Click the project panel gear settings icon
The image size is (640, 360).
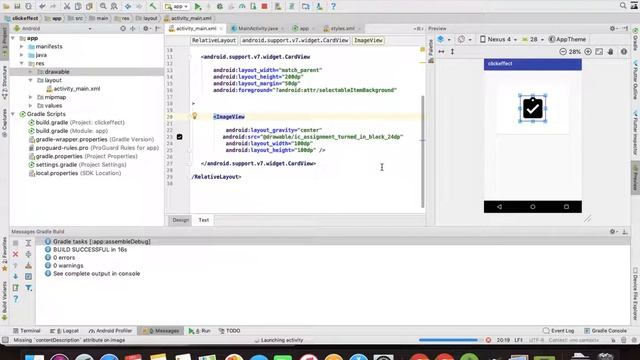tap(146, 29)
